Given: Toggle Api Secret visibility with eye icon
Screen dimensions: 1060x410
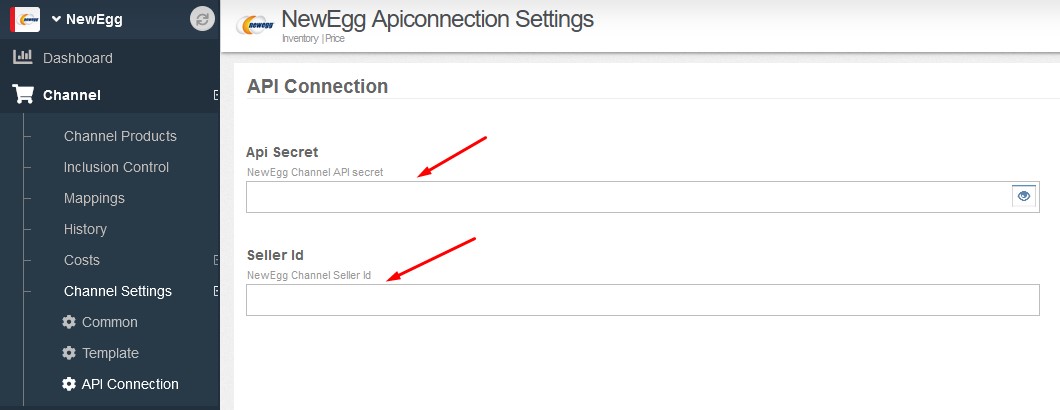Looking at the screenshot, I should point(1023,196).
